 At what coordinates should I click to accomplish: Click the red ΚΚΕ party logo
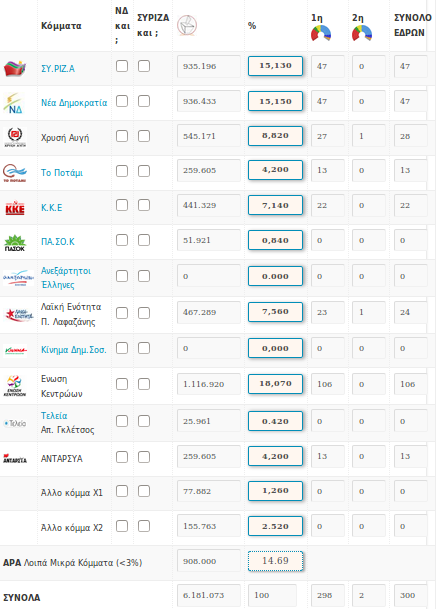tap(15, 208)
